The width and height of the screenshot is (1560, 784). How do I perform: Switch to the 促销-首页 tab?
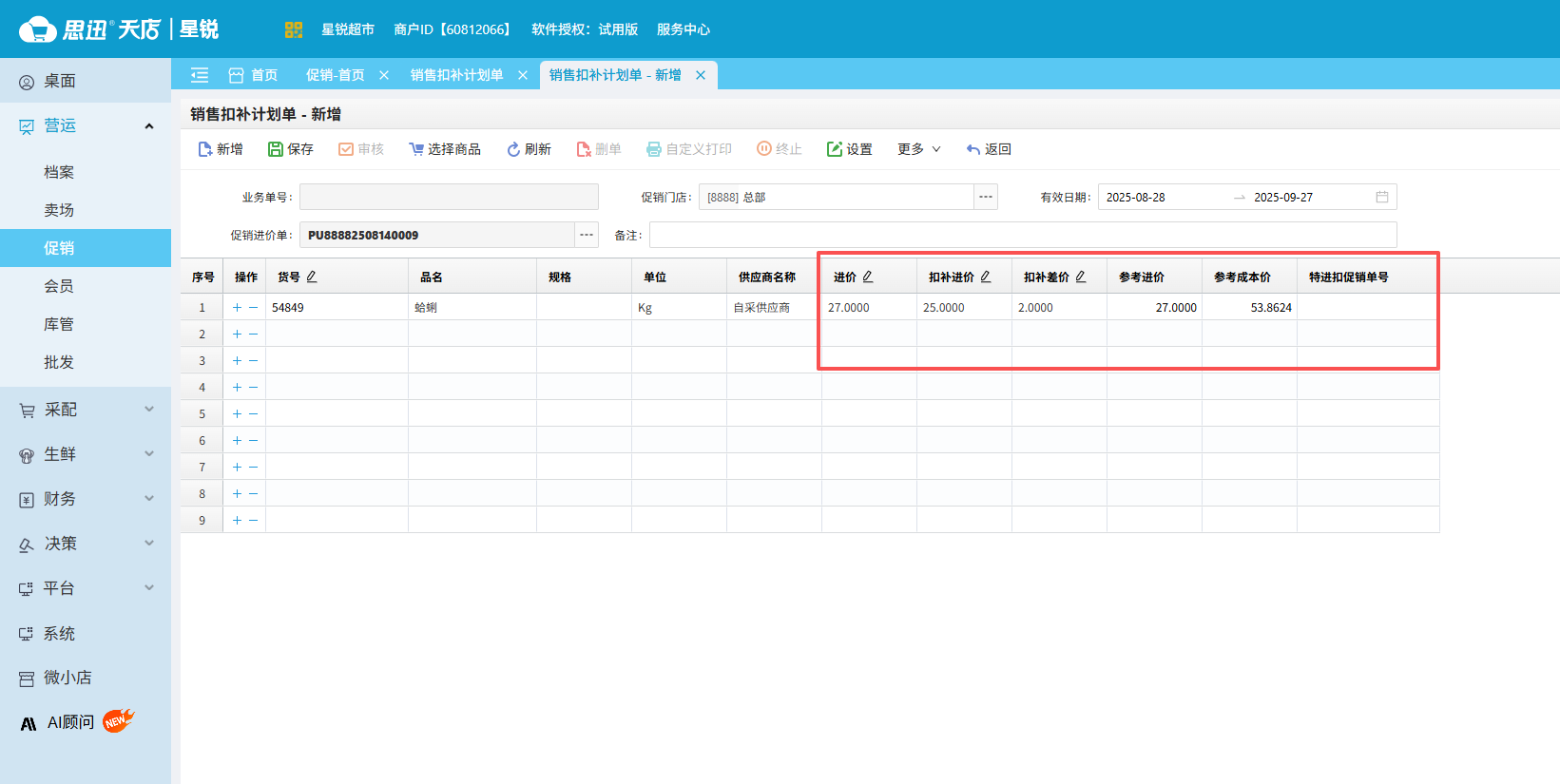point(335,75)
